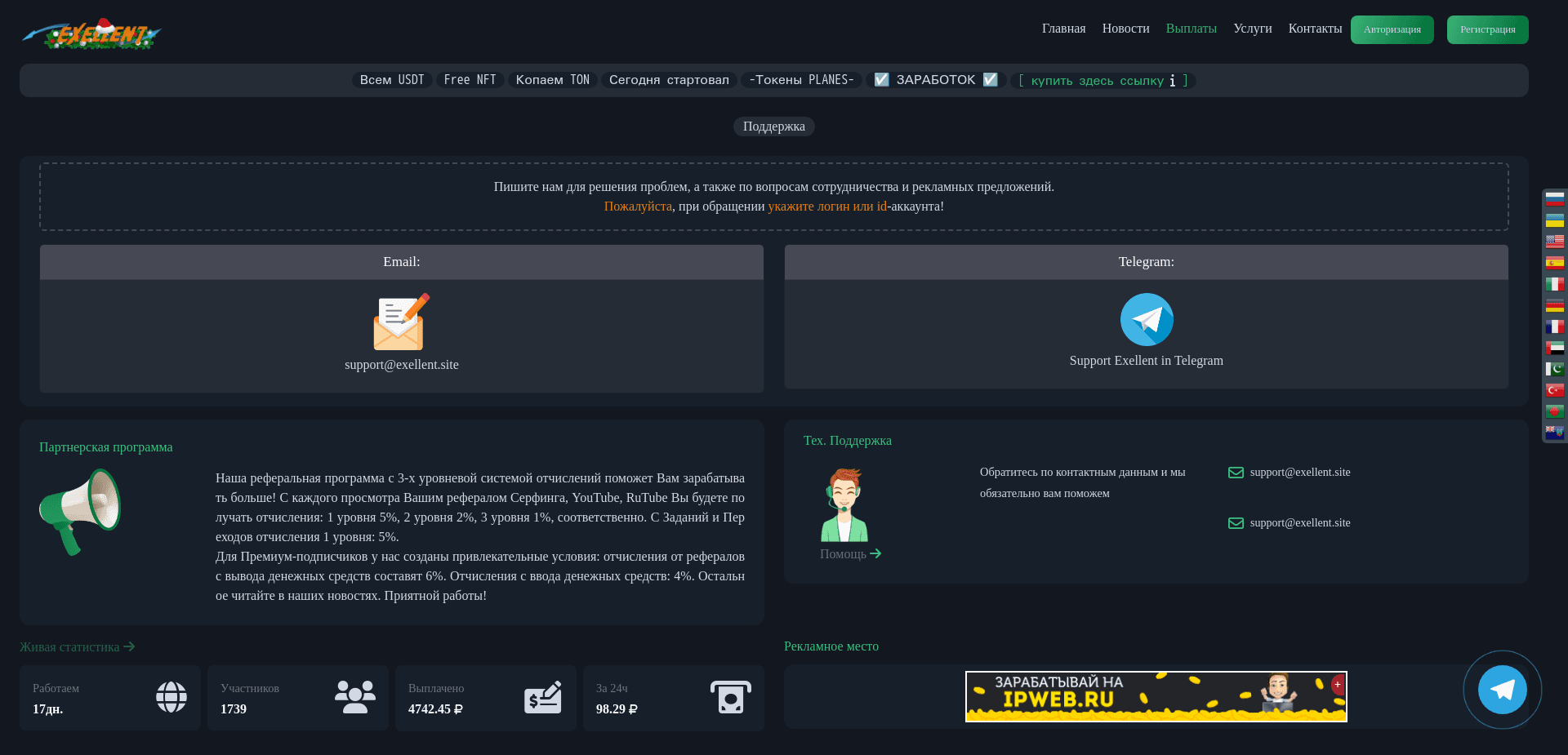The width and height of the screenshot is (1568, 755).
Task: Choose the French flag language switcher
Action: (1555, 326)
